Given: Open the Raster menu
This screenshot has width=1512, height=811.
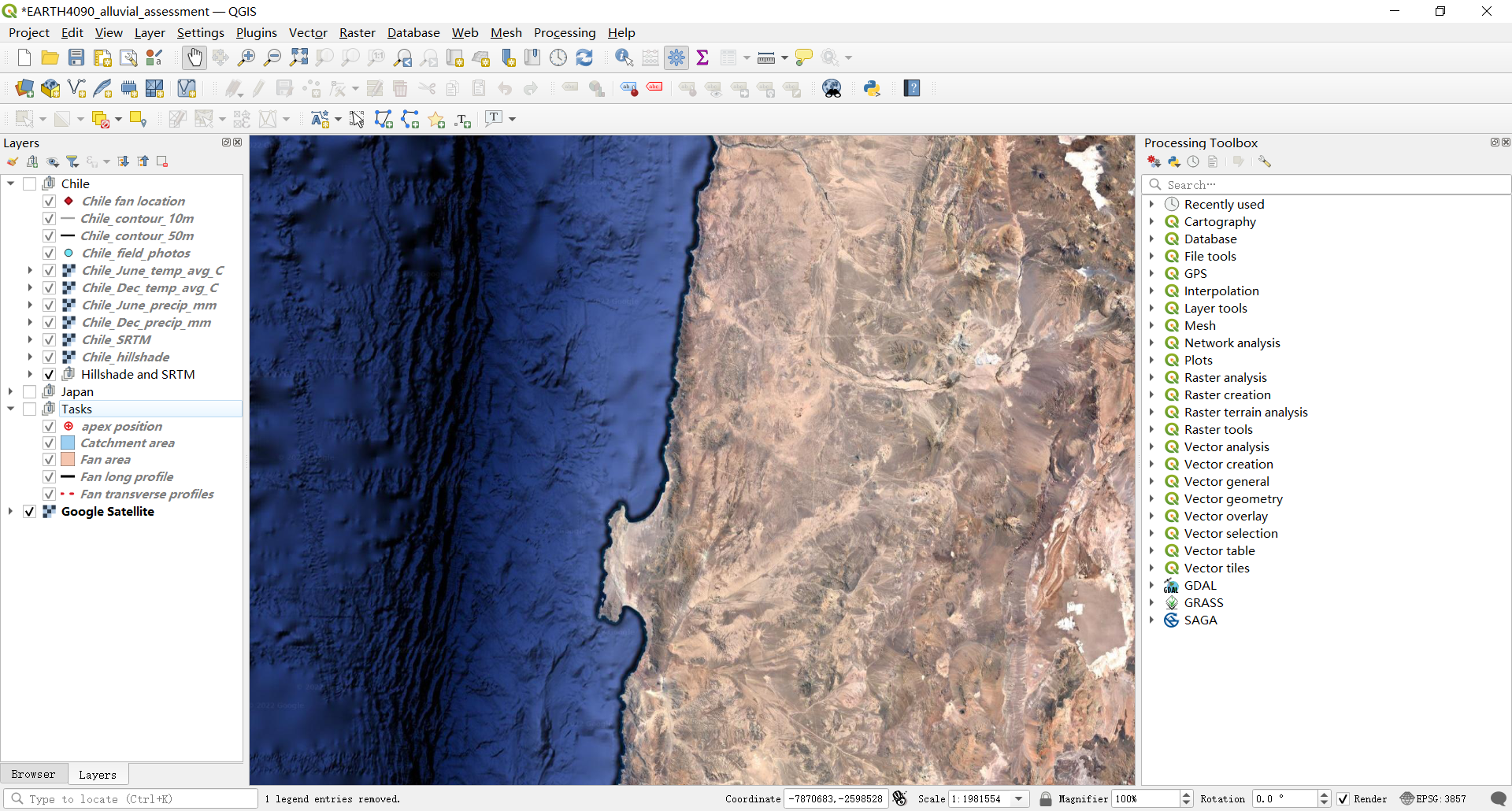Looking at the screenshot, I should (357, 32).
